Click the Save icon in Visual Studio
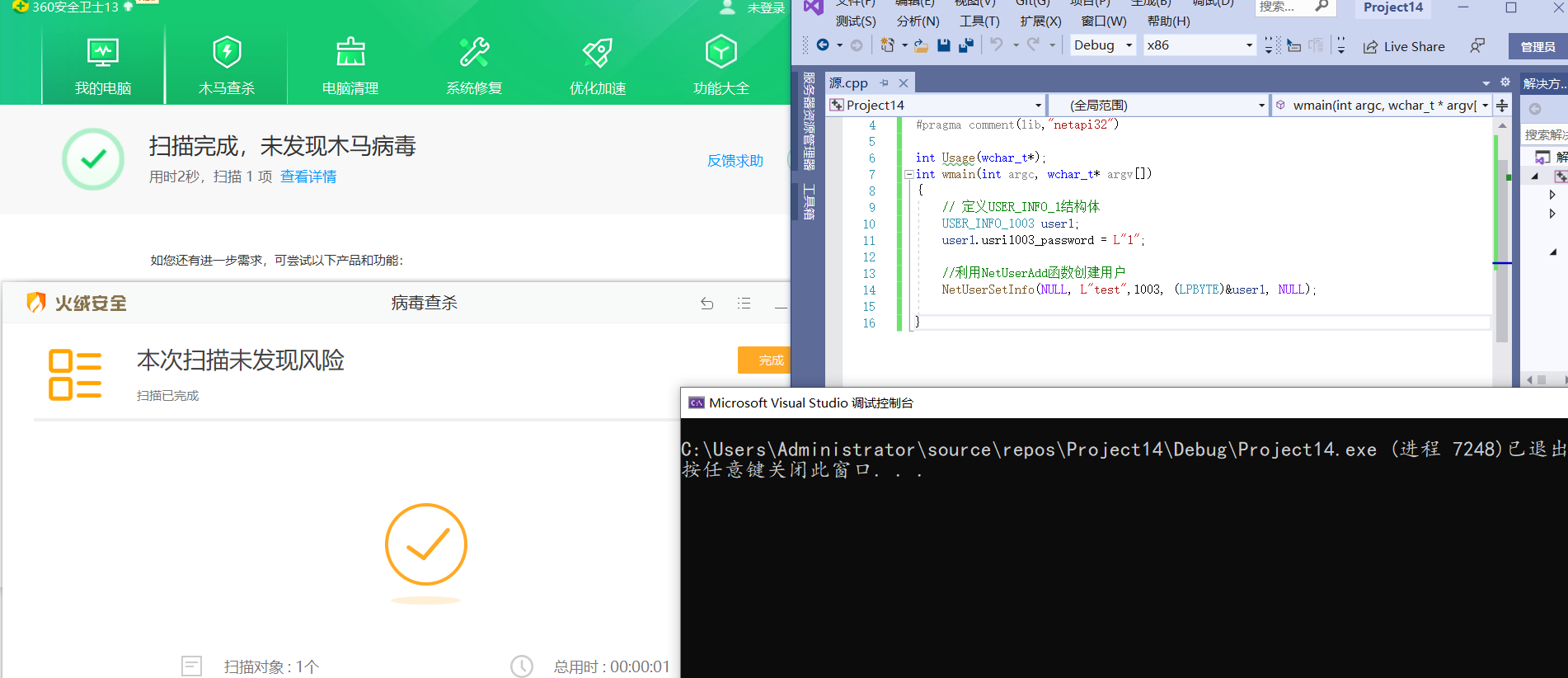The width and height of the screenshot is (1568, 678). pos(944,45)
